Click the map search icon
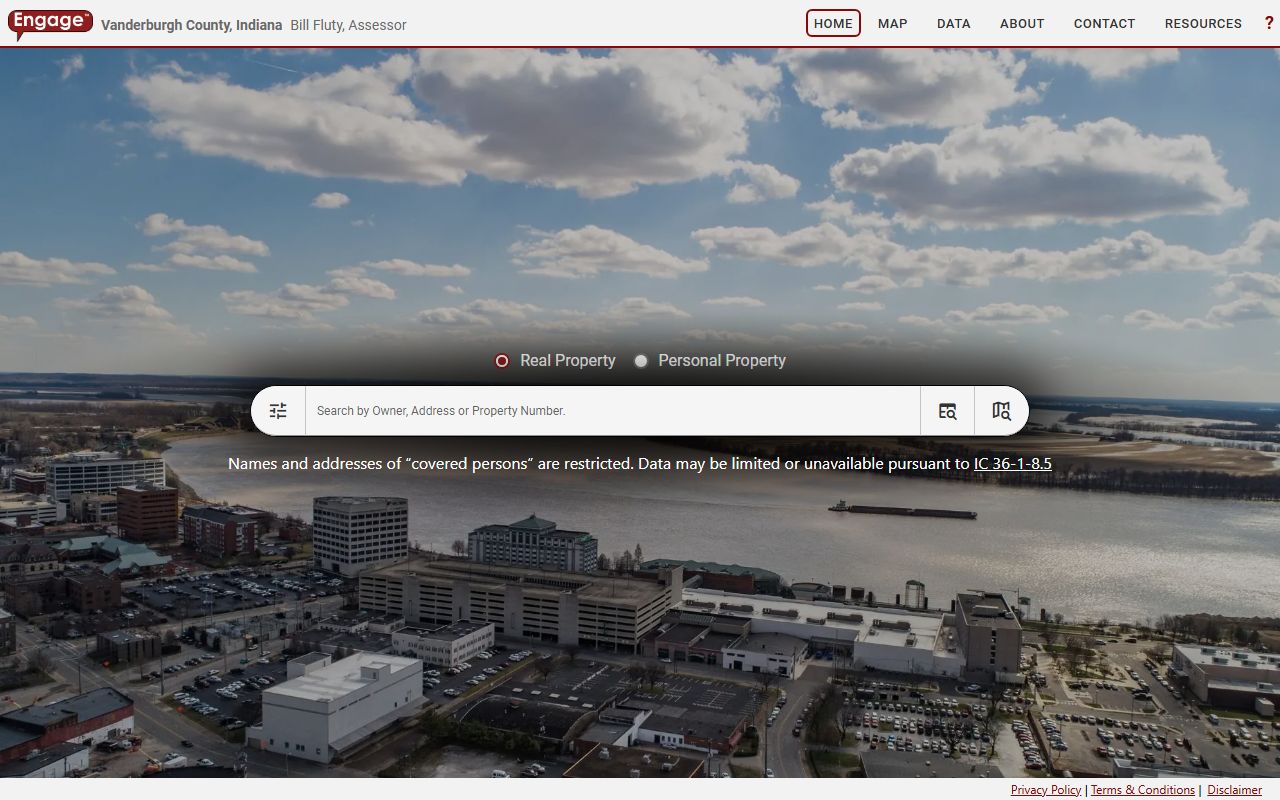Image resolution: width=1280 pixels, height=800 pixels. point(1001,411)
